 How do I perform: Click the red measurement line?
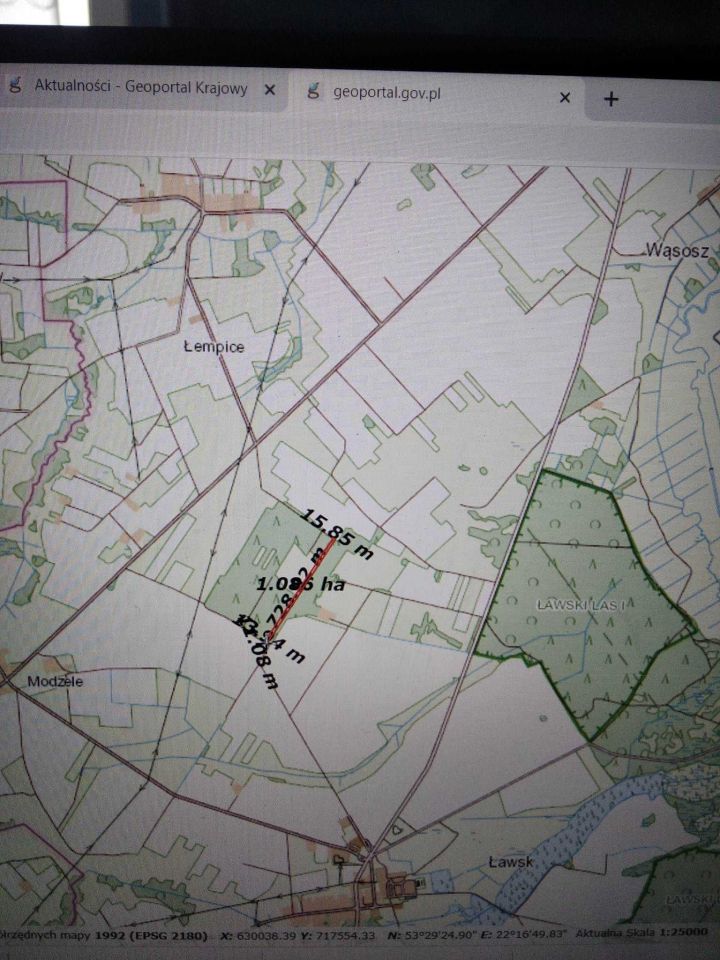(x=302, y=588)
